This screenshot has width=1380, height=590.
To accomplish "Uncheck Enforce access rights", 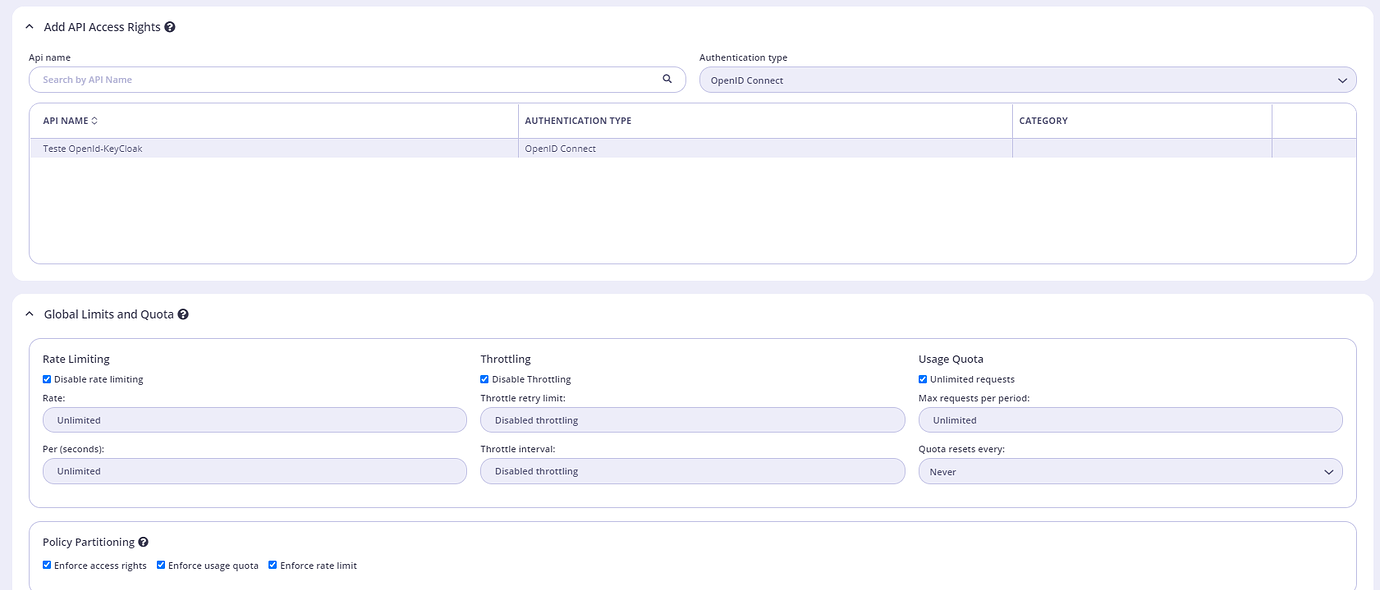I will click(x=46, y=565).
